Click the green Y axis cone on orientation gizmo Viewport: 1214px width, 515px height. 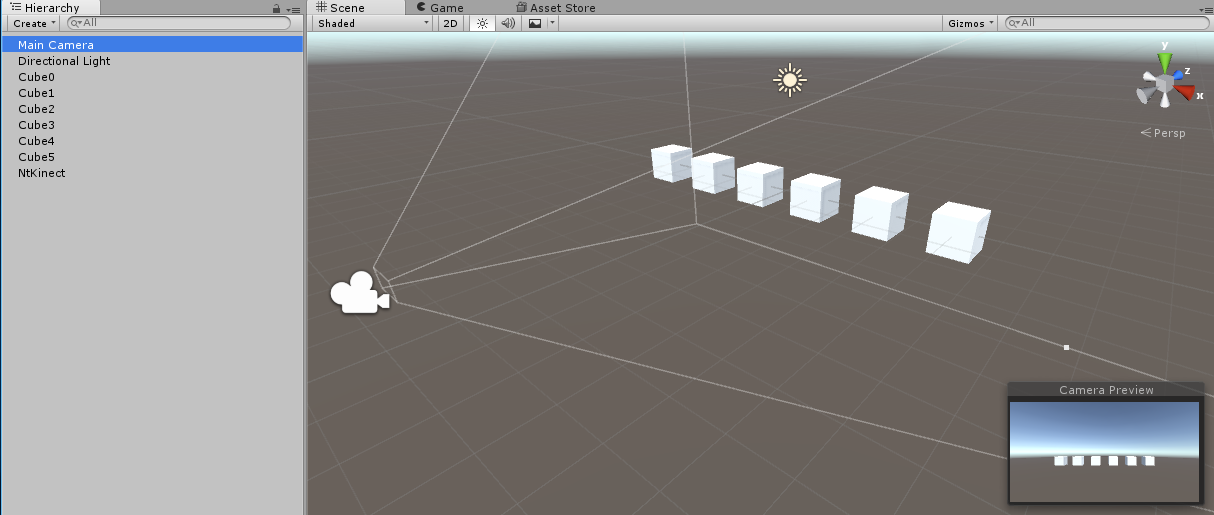pyautogui.click(x=1165, y=63)
